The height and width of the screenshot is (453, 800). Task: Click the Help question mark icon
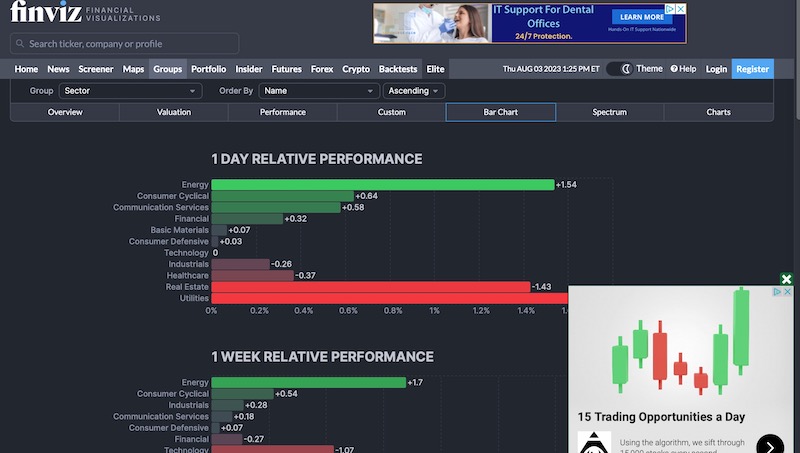click(x=674, y=69)
